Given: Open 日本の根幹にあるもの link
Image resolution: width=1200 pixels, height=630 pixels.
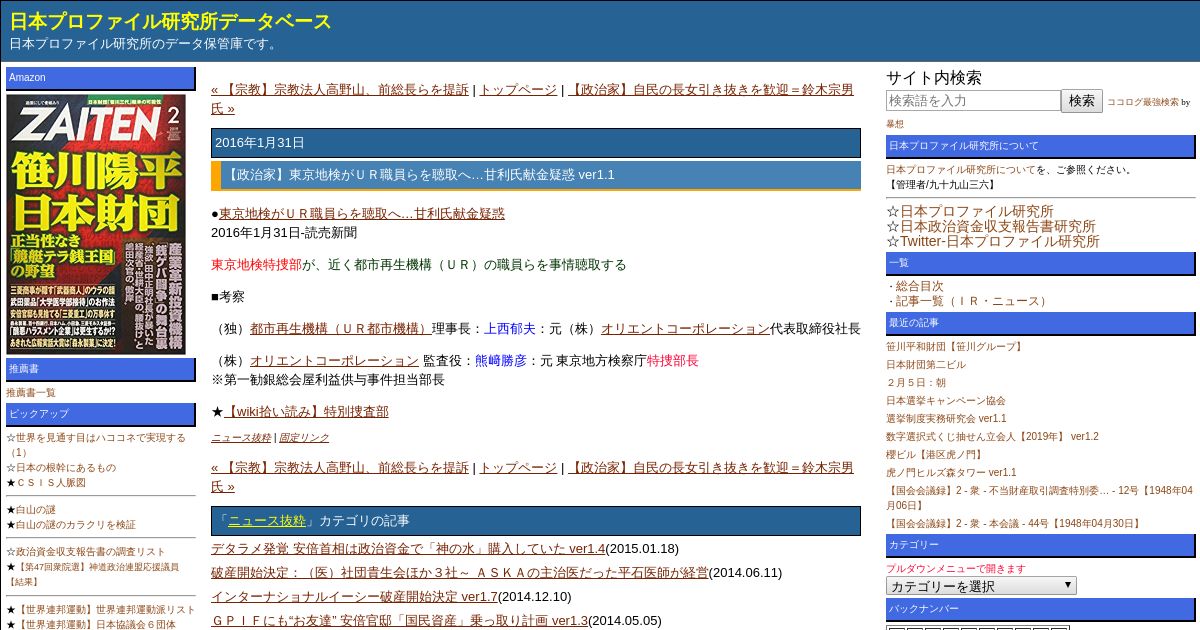Looking at the screenshot, I should point(66,467).
